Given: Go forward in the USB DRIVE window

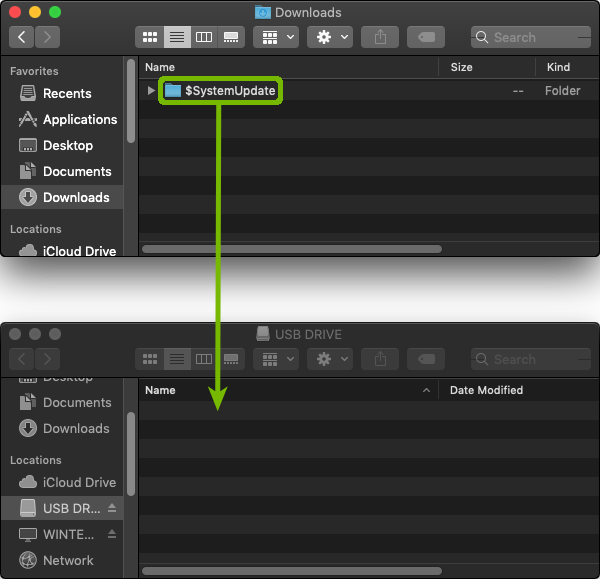Looking at the screenshot, I should 47,359.
